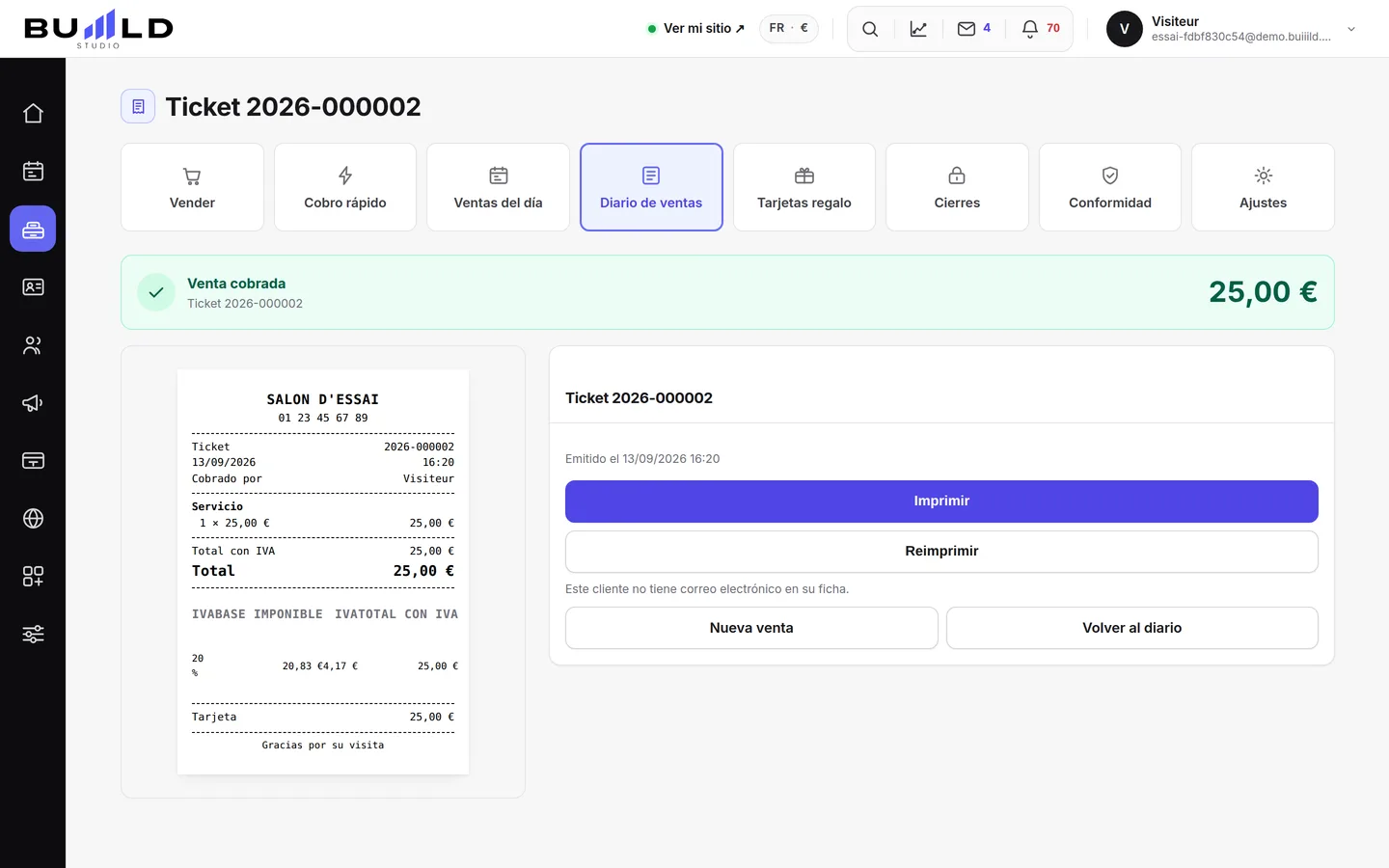Open the calendar icon in sidebar
The width and height of the screenshot is (1389, 868).
(x=33, y=172)
